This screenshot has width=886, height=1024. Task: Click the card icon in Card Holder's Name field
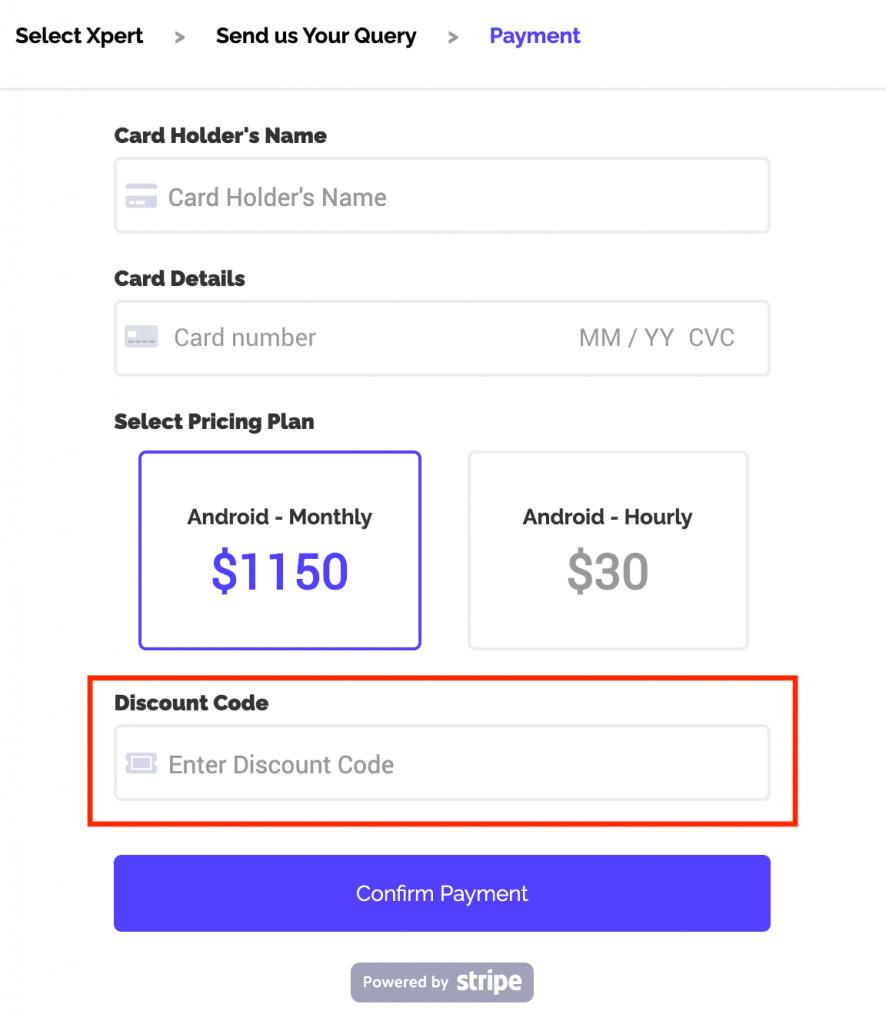141,196
